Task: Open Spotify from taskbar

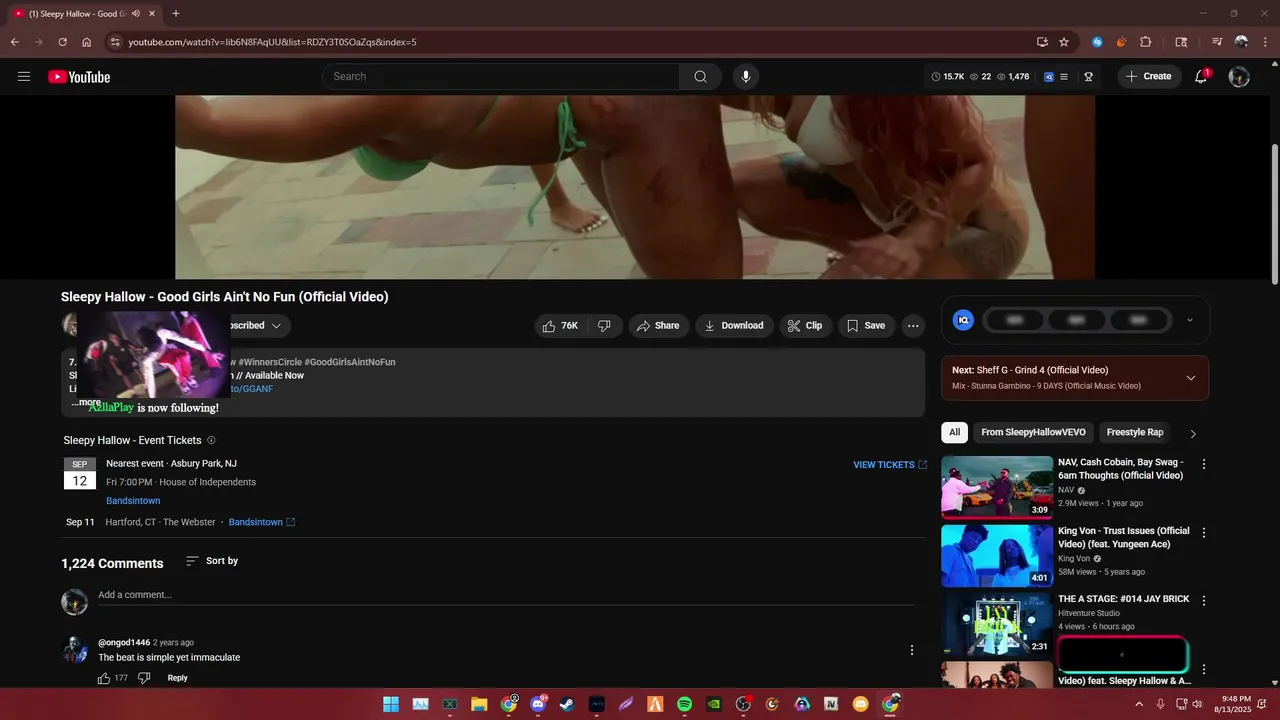Action: [685, 704]
